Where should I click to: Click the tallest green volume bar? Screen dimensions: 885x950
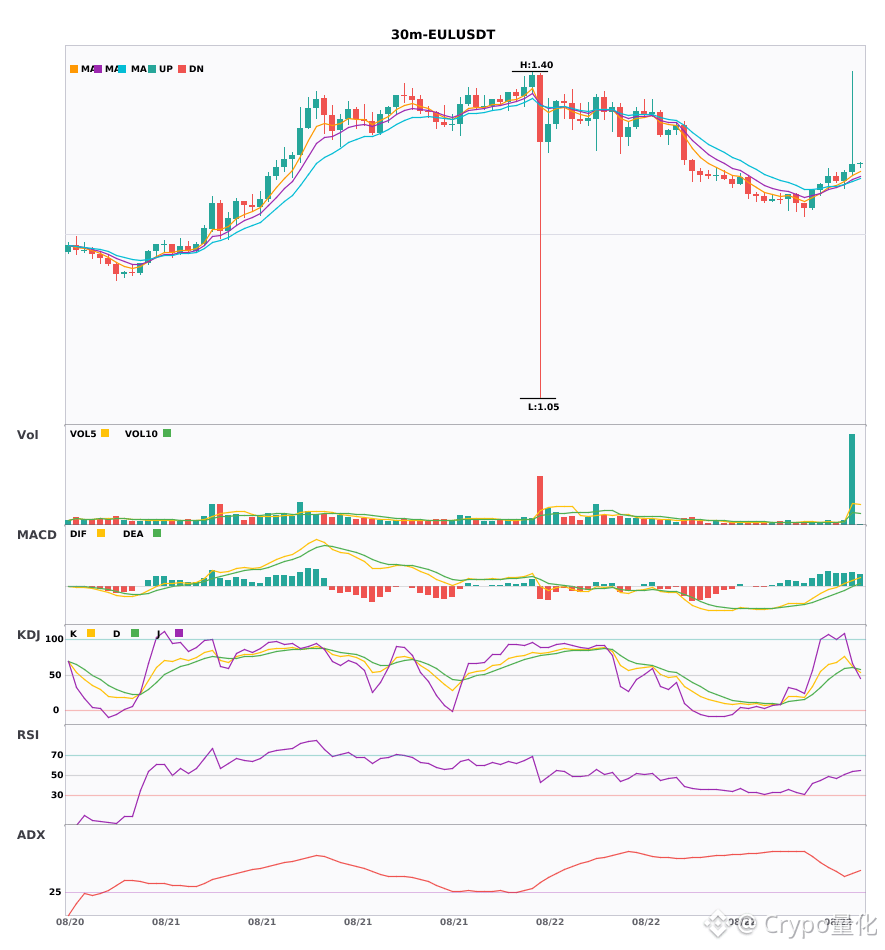[852, 479]
